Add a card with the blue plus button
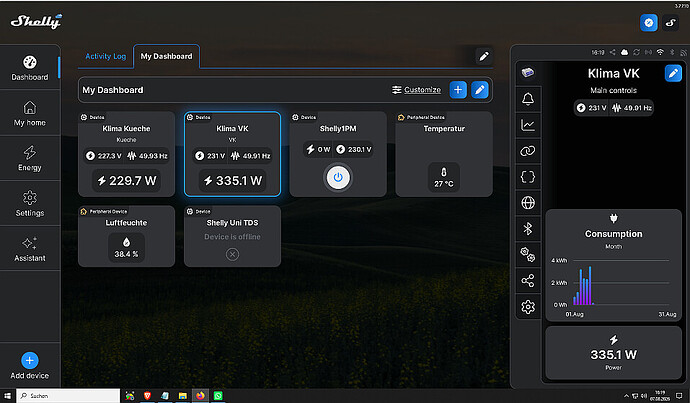Viewport: 690px width, 403px height. click(458, 90)
